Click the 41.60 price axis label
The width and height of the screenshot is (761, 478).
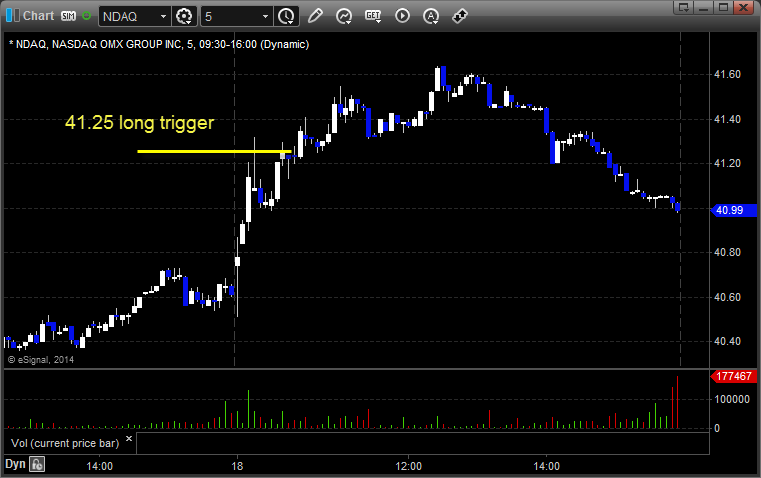(x=727, y=74)
